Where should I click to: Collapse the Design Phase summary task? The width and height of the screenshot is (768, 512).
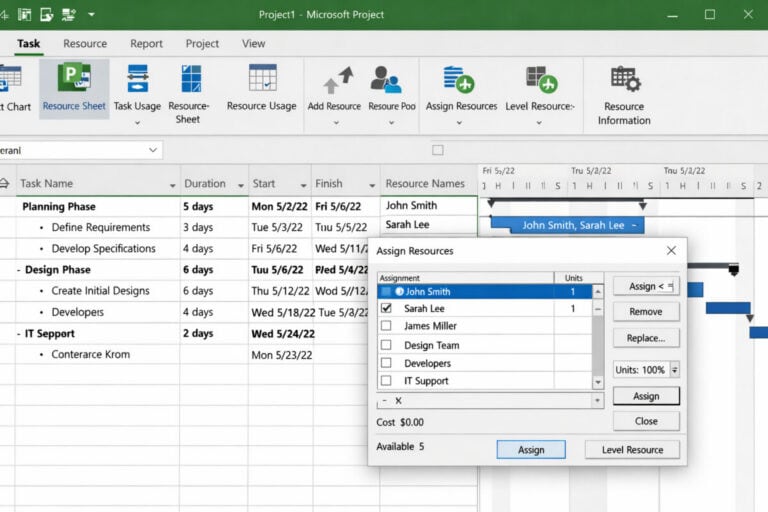19,270
